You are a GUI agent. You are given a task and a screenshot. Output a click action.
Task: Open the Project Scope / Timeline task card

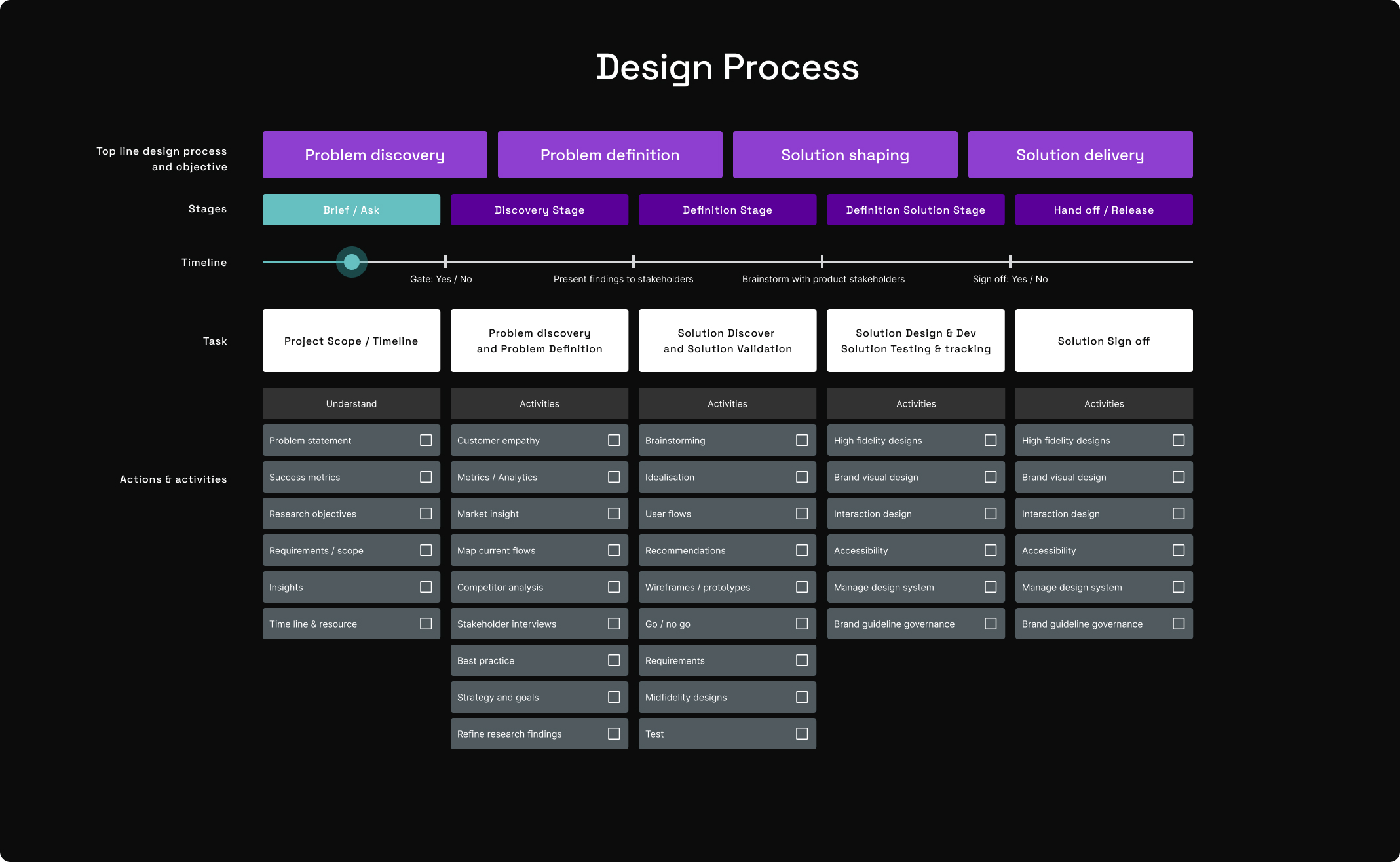pos(351,341)
